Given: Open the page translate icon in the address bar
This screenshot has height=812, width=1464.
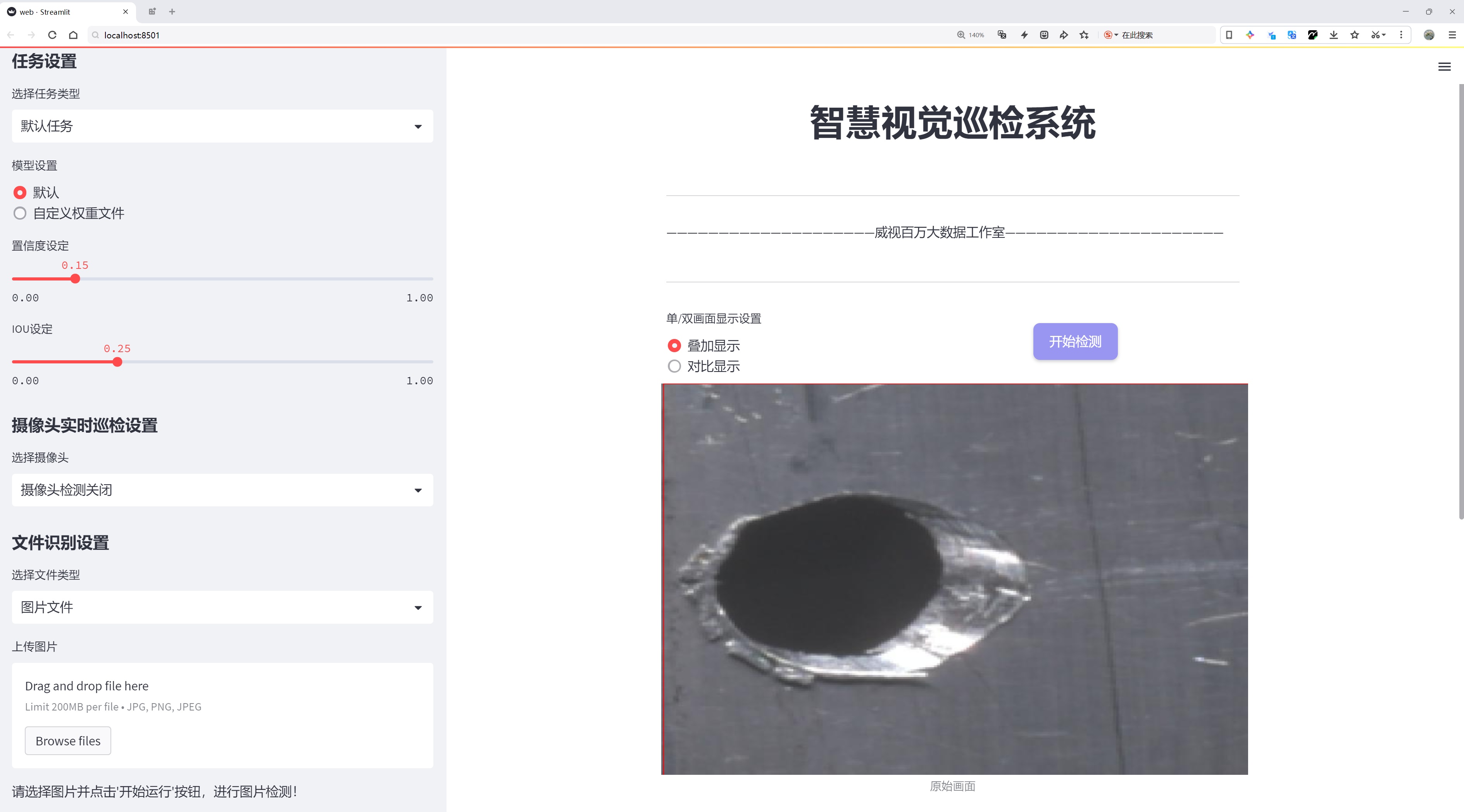Looking at the screenshot, I should (1002, 34).
